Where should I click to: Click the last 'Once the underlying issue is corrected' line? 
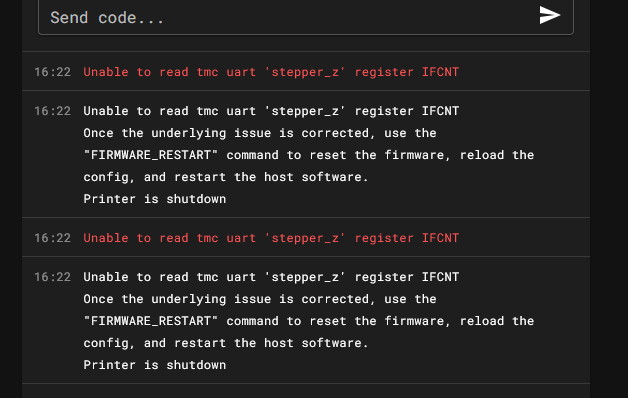coord(260,299)
